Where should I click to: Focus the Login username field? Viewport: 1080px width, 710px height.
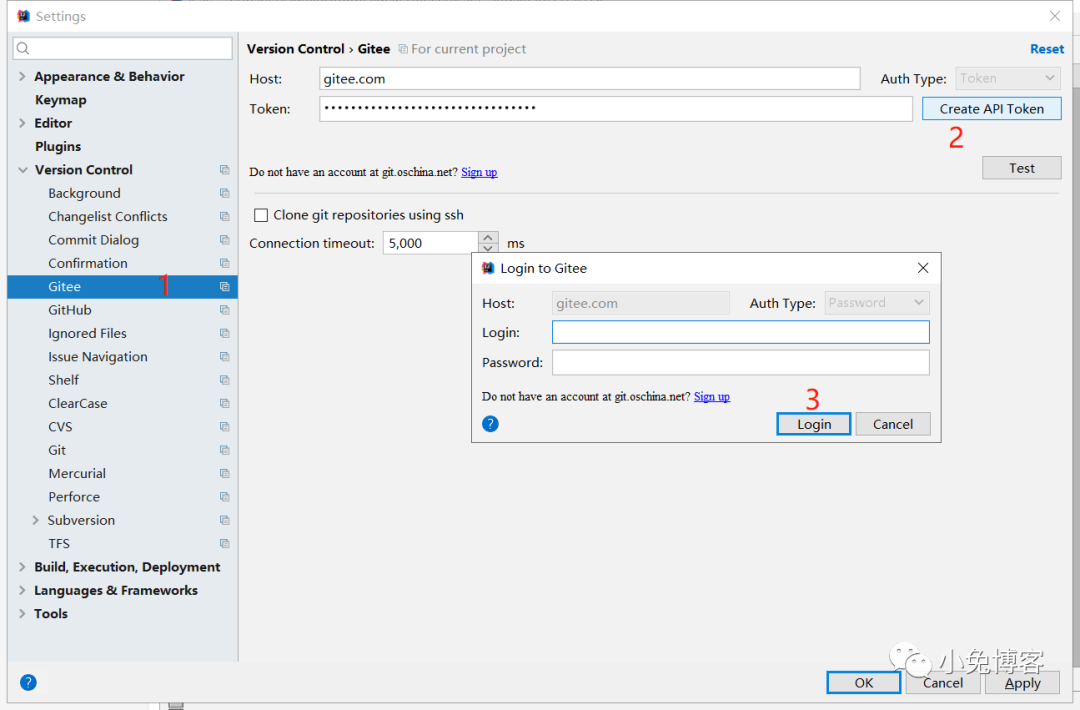740,333
